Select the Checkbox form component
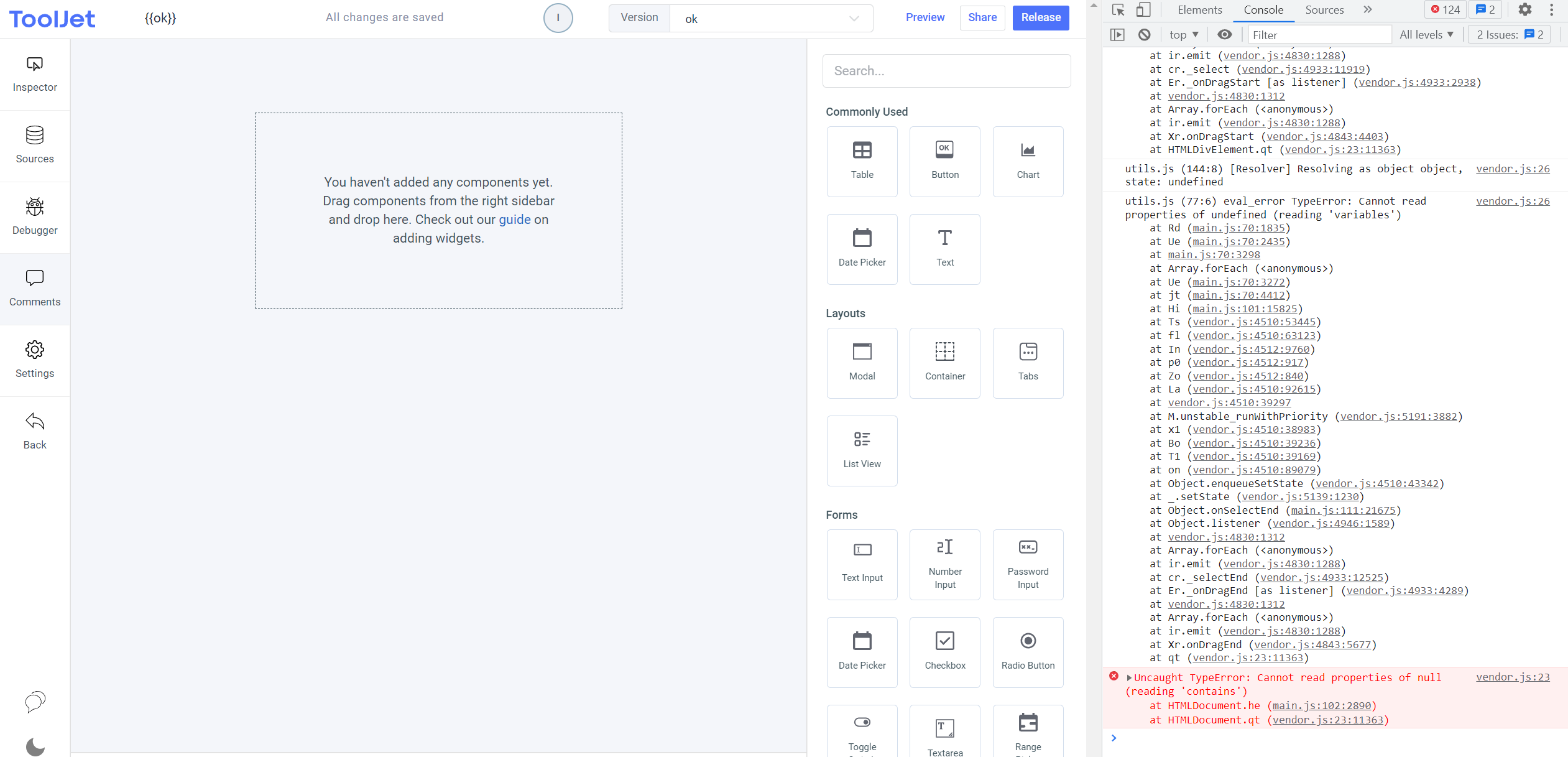 [x=944, y=651]
